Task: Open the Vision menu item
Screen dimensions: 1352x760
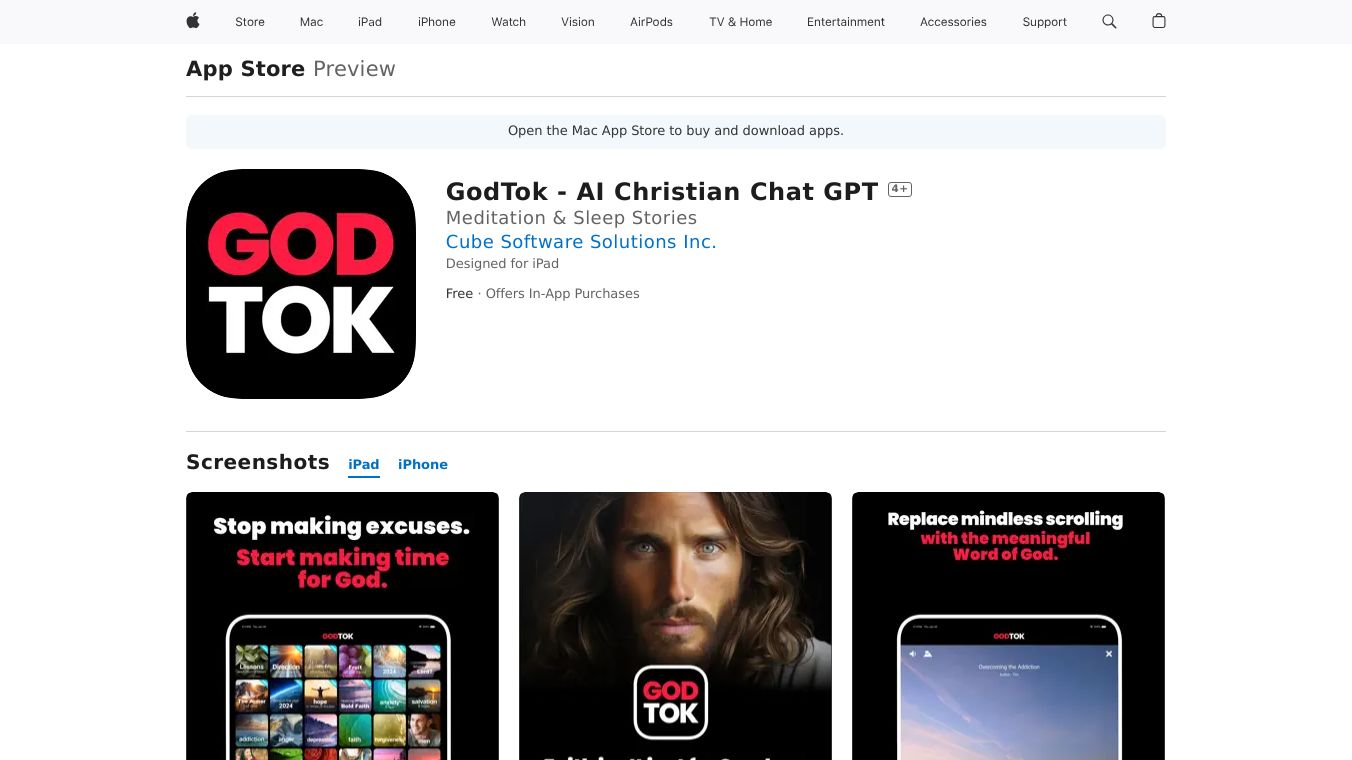Action: coord(578,22)
